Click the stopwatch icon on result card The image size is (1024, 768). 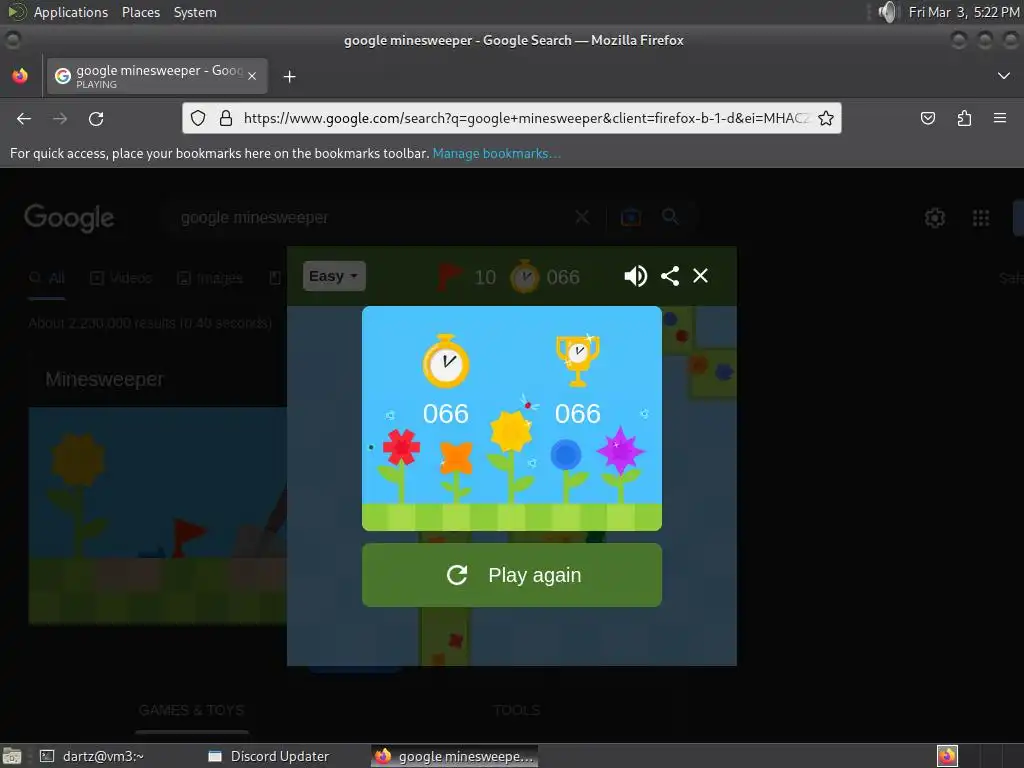tap(446, 361)
